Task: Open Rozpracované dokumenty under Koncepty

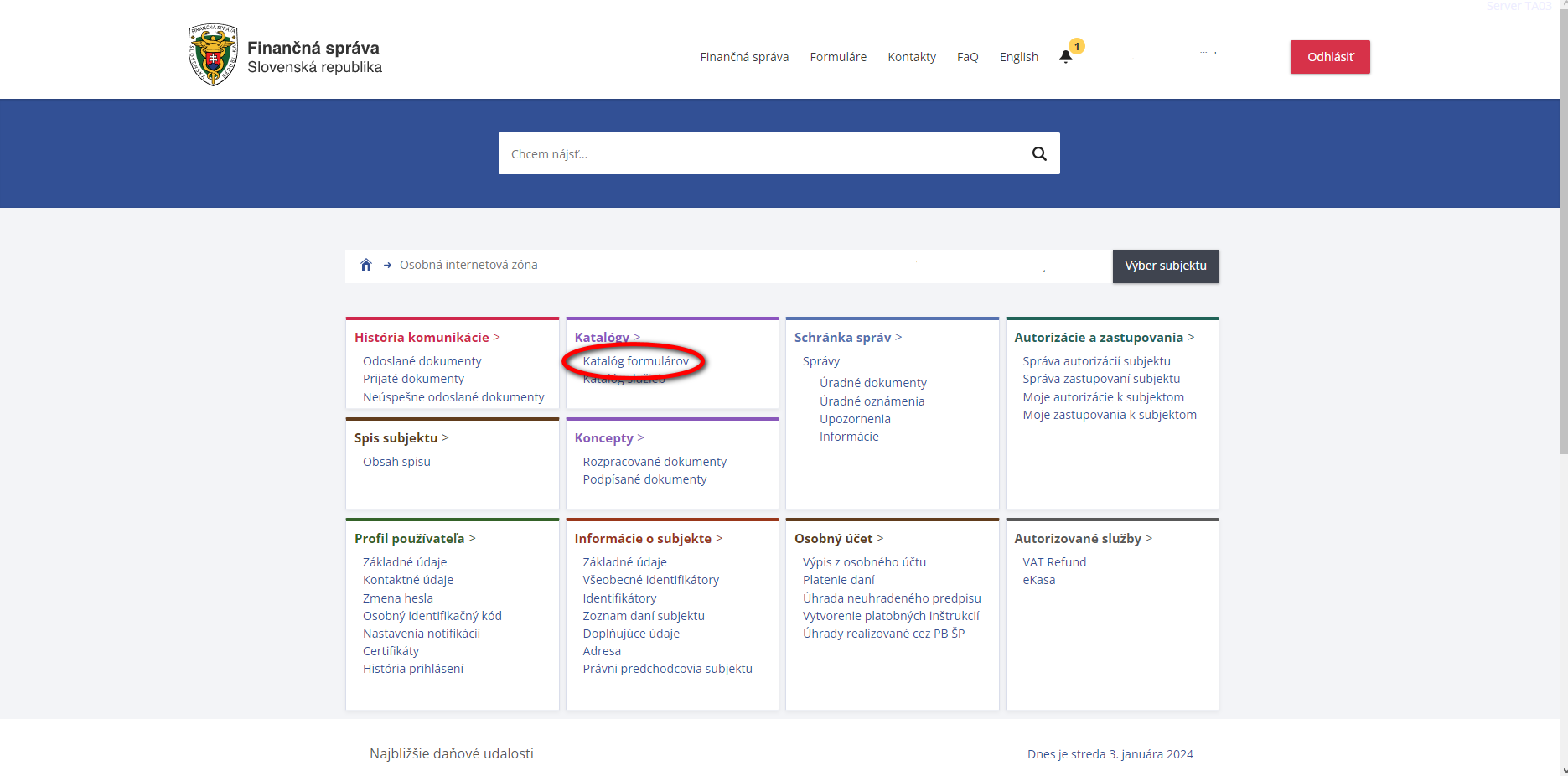Action: [655, 462]
